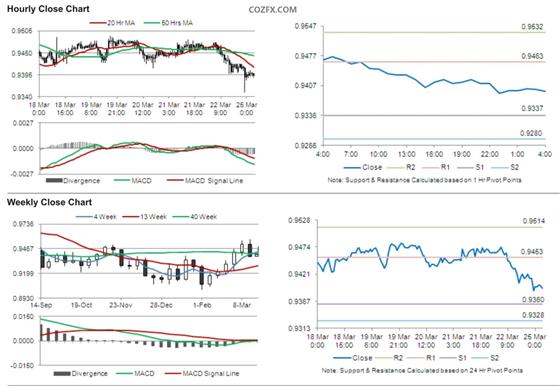The height and width of the screenshot is (386, 560).
Task: Click the S1 value 0.9337 label
Action: tap(532, 108)
